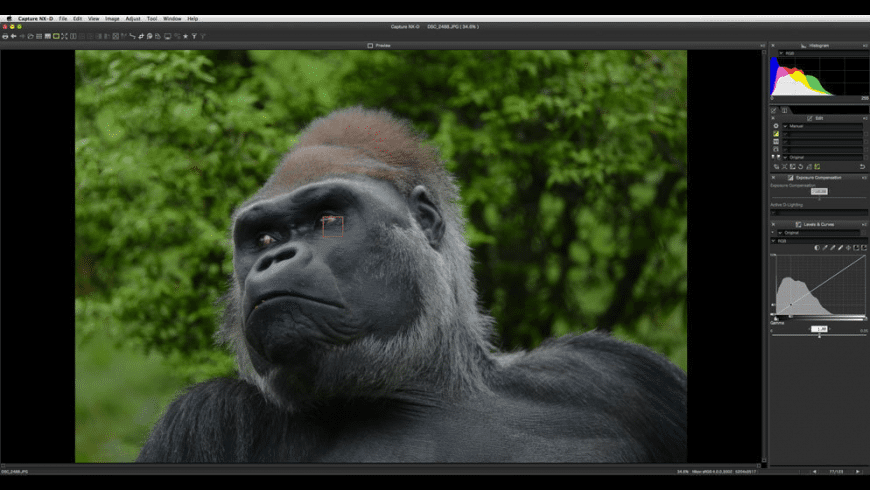The image size is (870, 490).
Task: Toggle the Preview checkbox above the image
Action: [370, 46]
